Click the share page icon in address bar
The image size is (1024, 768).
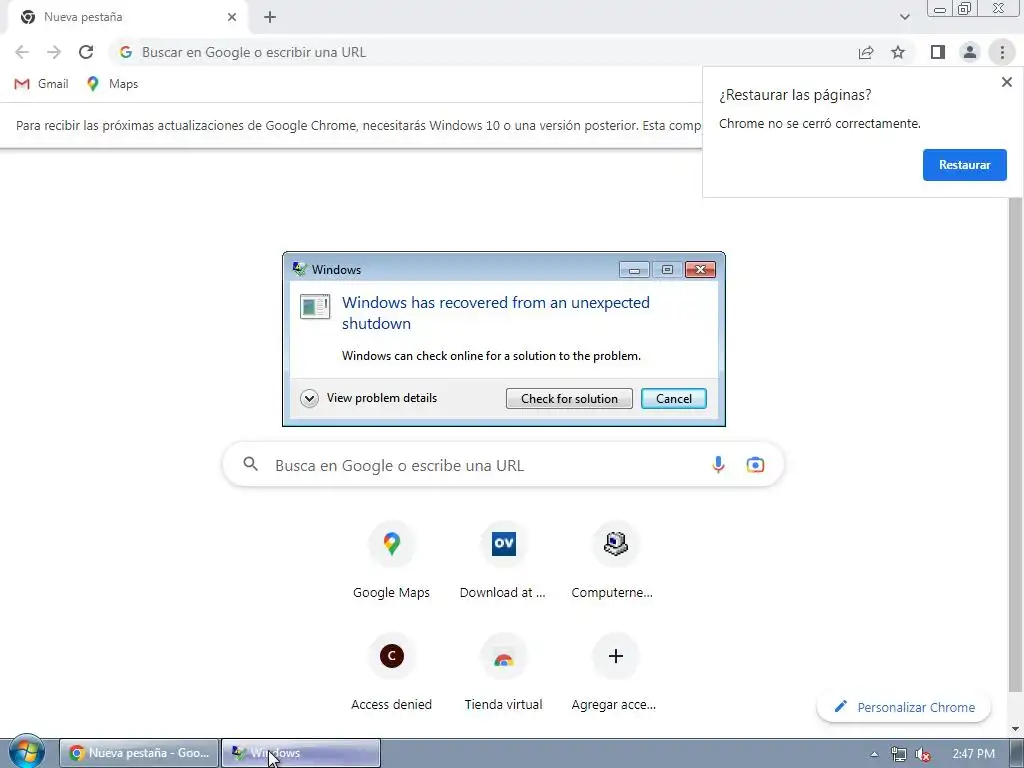click(866, 52)
